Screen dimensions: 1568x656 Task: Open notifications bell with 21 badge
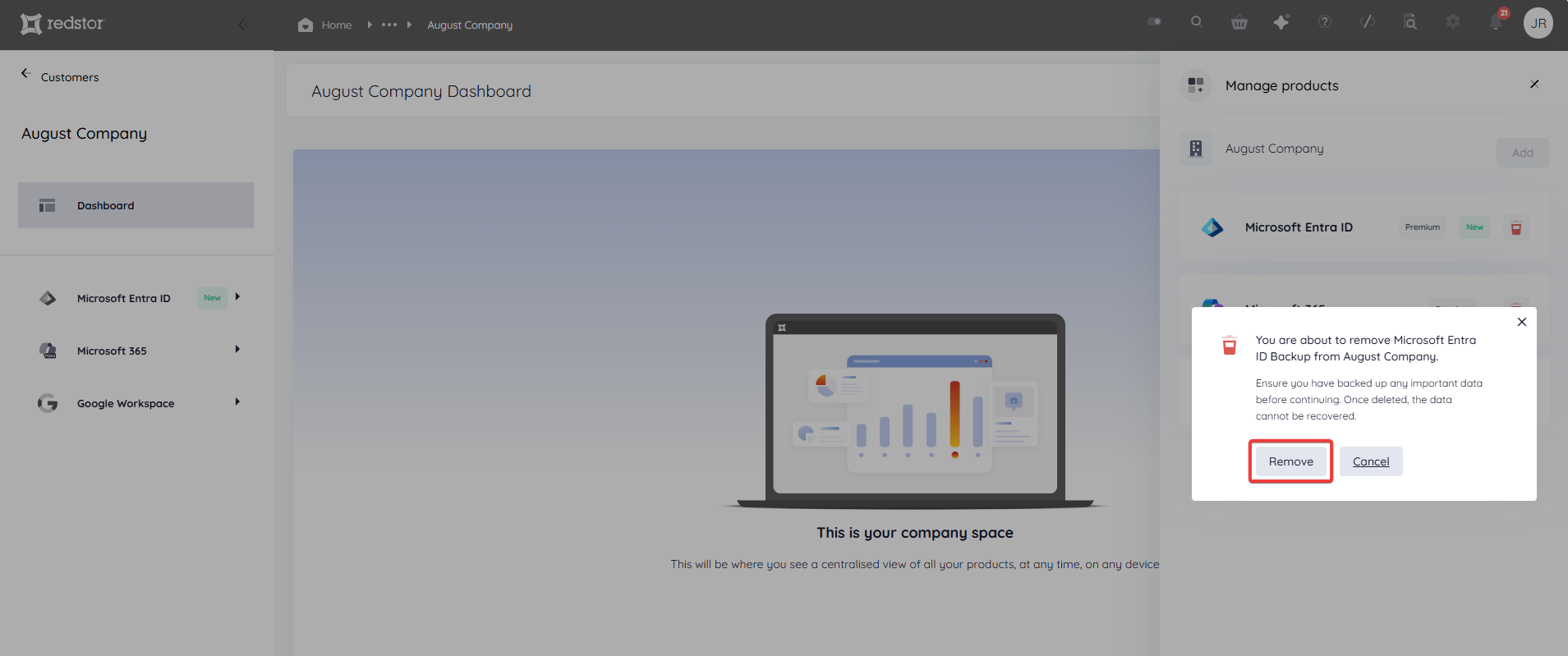[x=1497, y=21]
